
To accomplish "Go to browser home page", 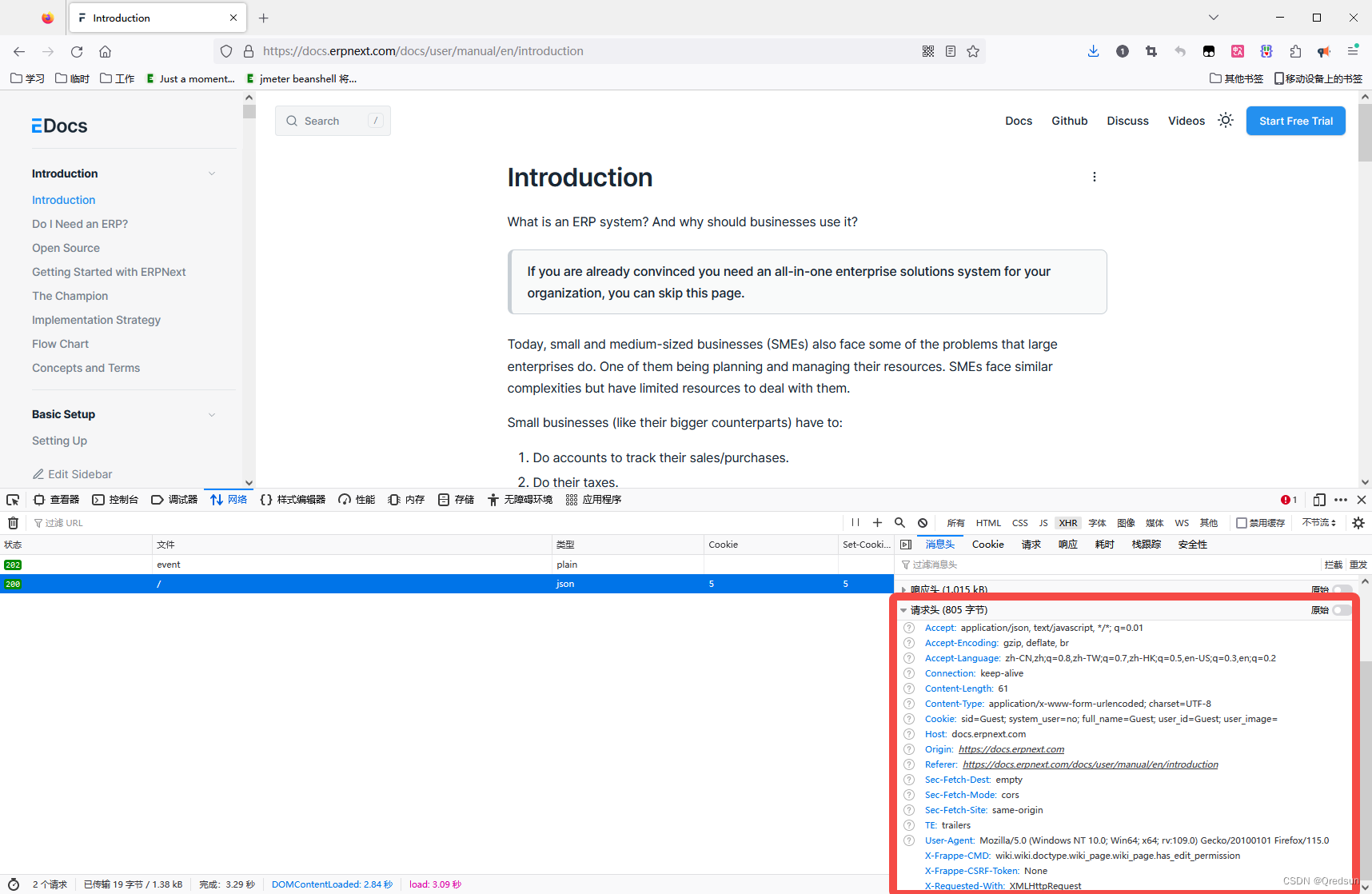I will click(x=105, y=51).
